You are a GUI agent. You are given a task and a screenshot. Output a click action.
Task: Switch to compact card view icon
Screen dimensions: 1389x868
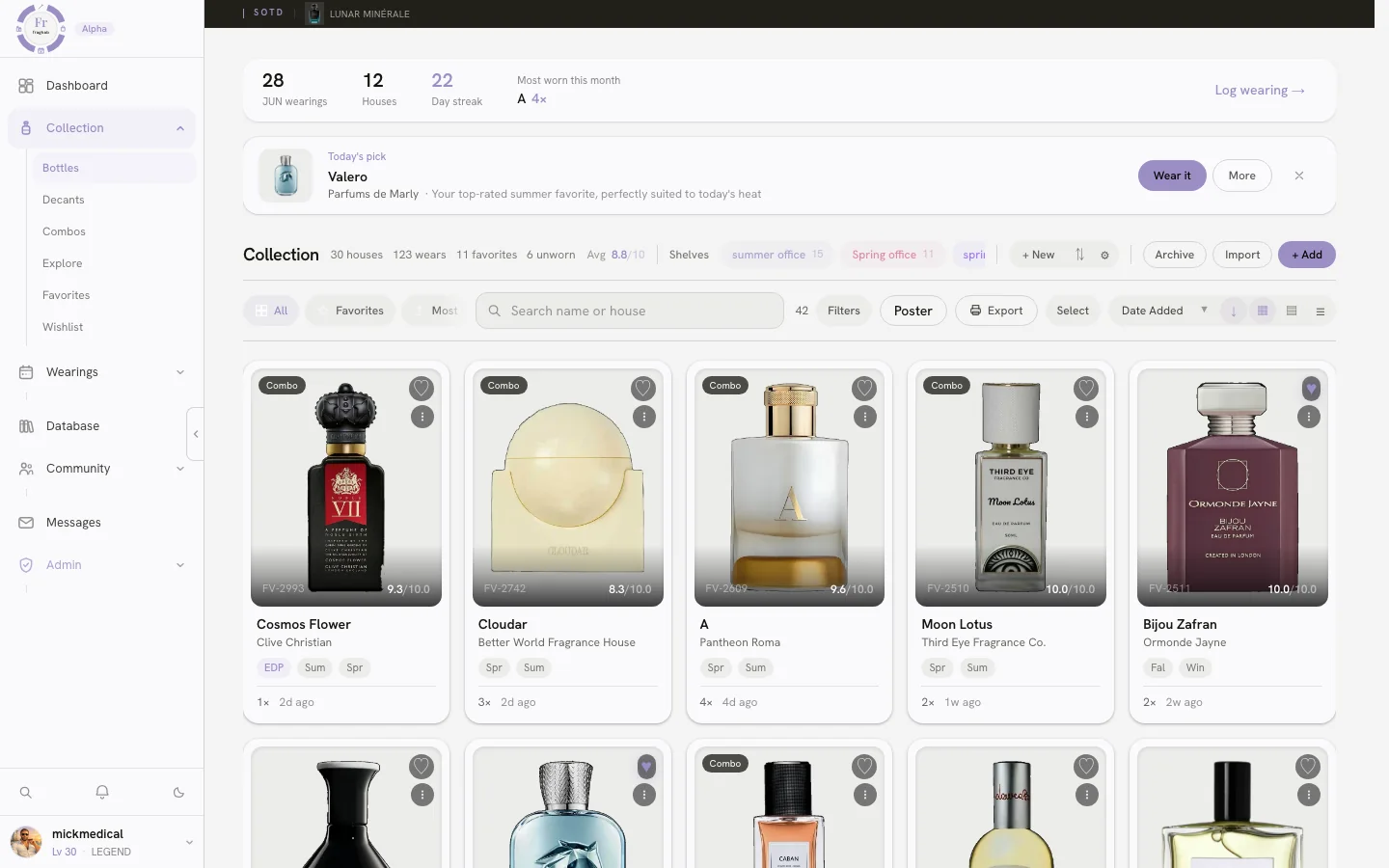pyautogui.click(x=1292, y=311)
